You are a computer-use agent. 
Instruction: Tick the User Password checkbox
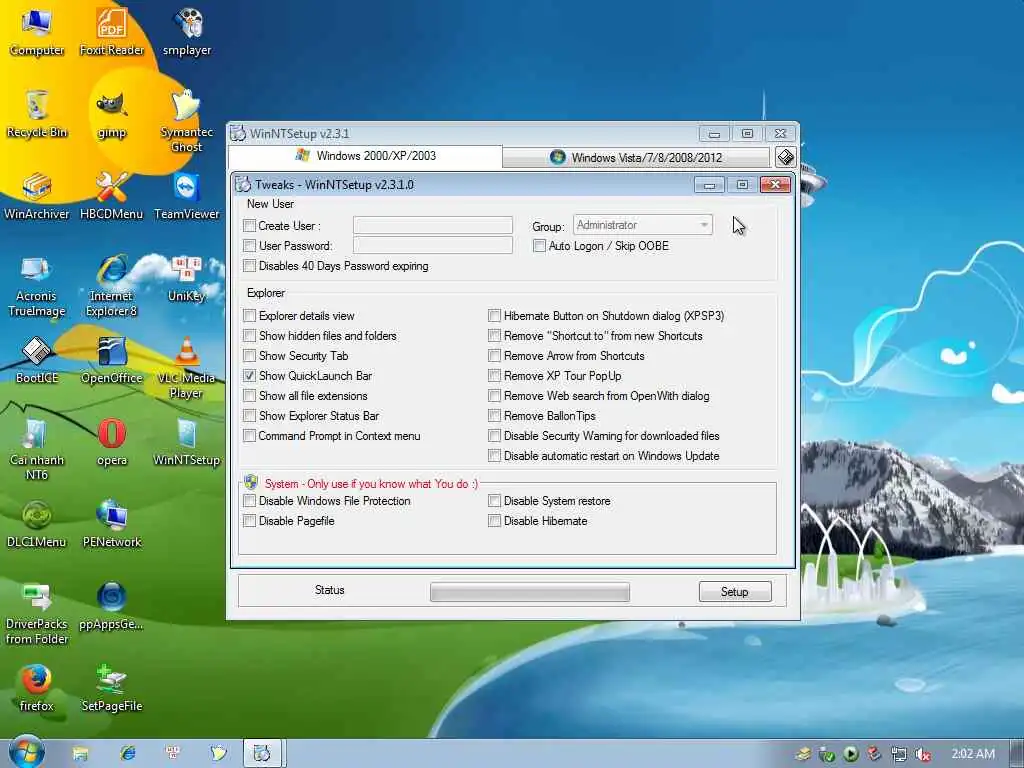pos(249,246)
